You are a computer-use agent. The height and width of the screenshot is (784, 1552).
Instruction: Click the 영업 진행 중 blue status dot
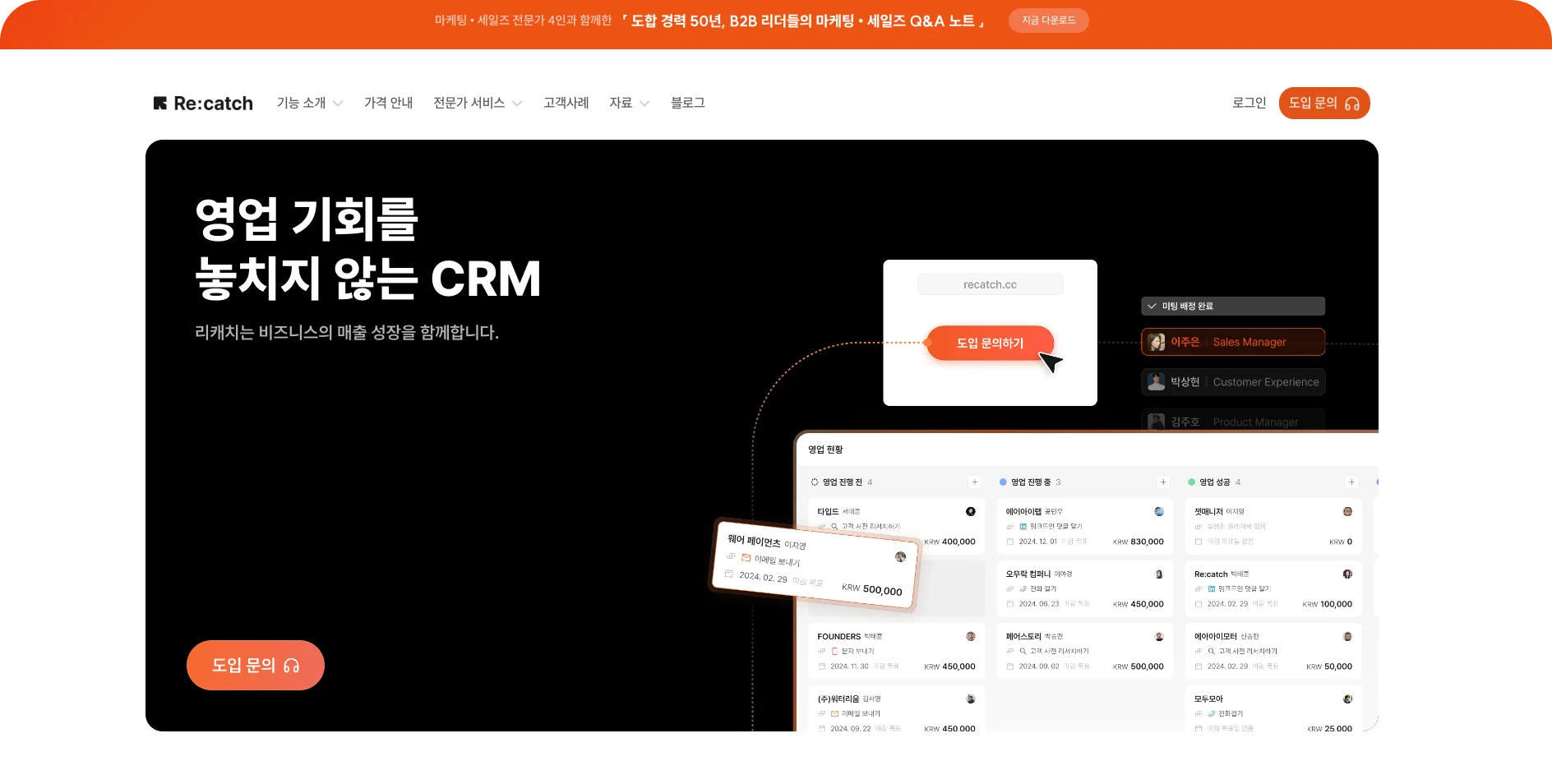pyautogui.click(x=1003, y=482)
